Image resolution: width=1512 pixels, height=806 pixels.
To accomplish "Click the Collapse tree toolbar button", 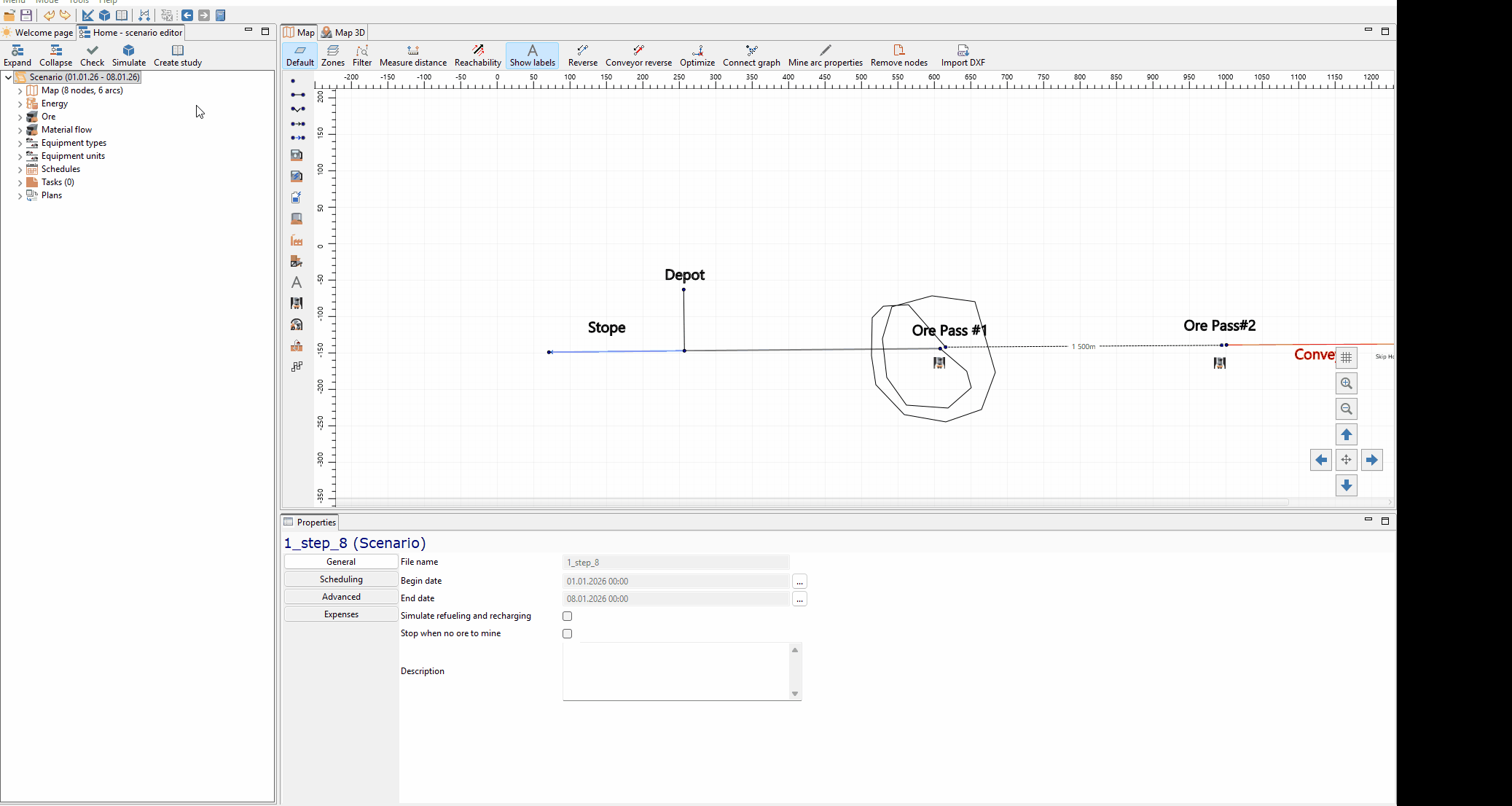I will click(x=55, y=55).
